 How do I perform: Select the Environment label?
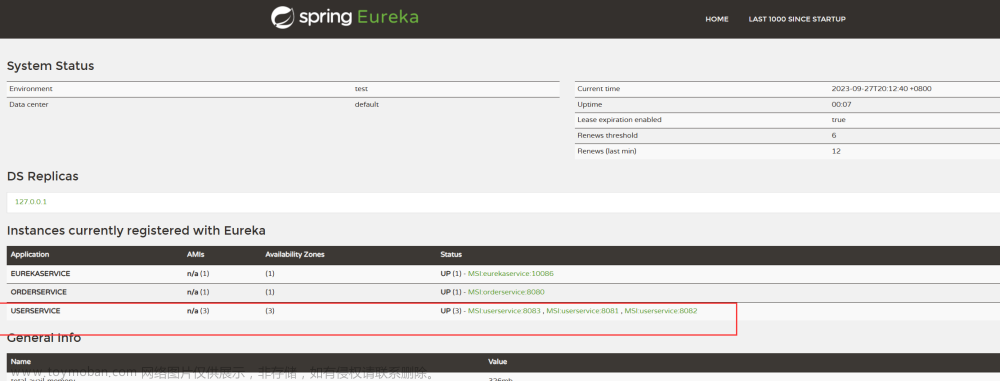coord(31,89)
